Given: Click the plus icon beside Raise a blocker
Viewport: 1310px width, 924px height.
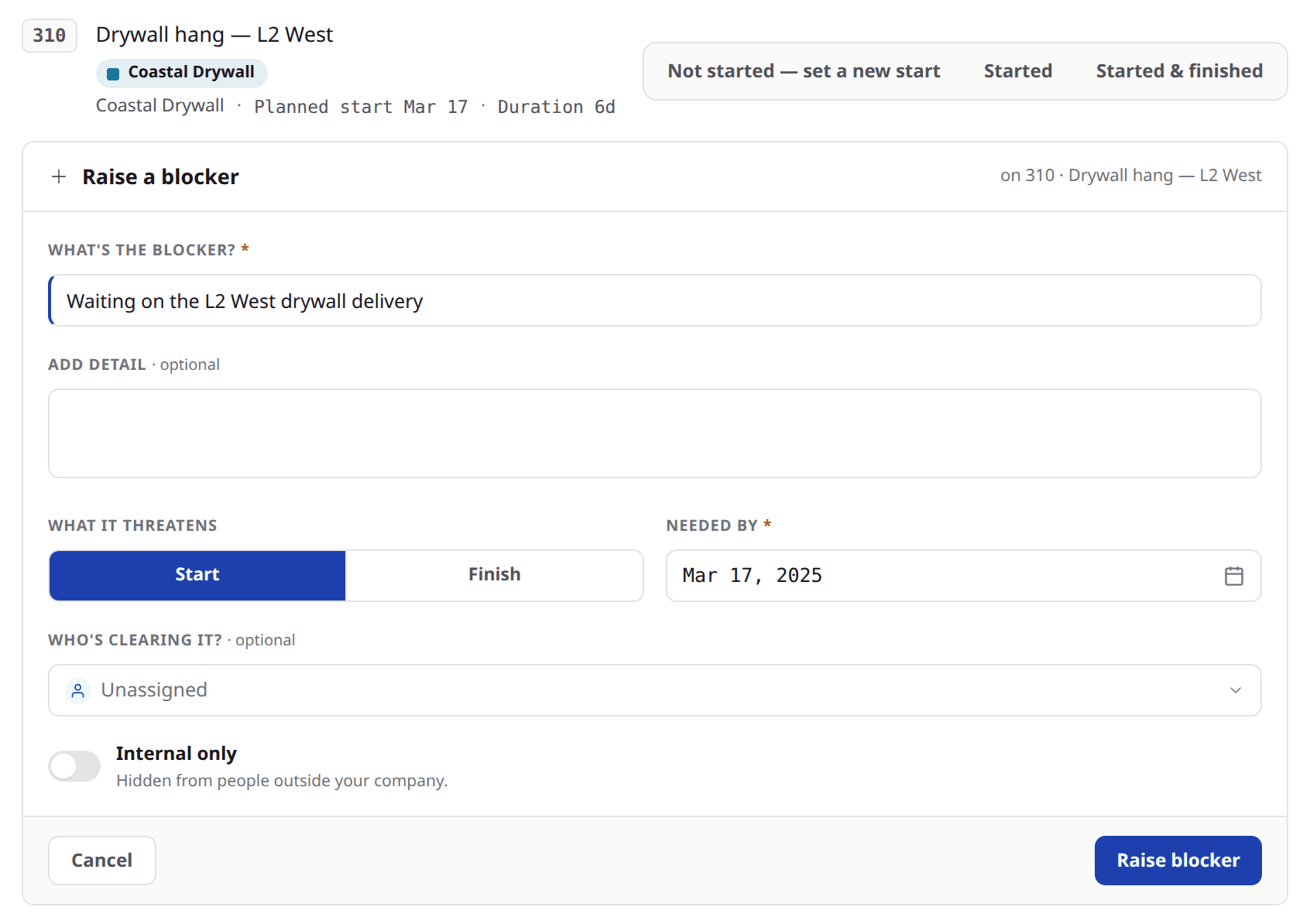Looking at the screenshot, I should click(x=59, y=176).
